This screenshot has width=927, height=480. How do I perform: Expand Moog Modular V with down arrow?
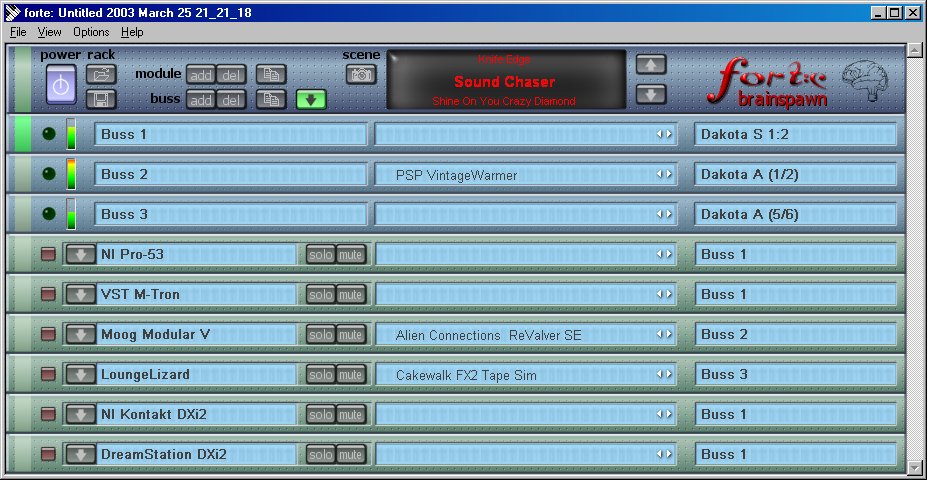point(81,335)
